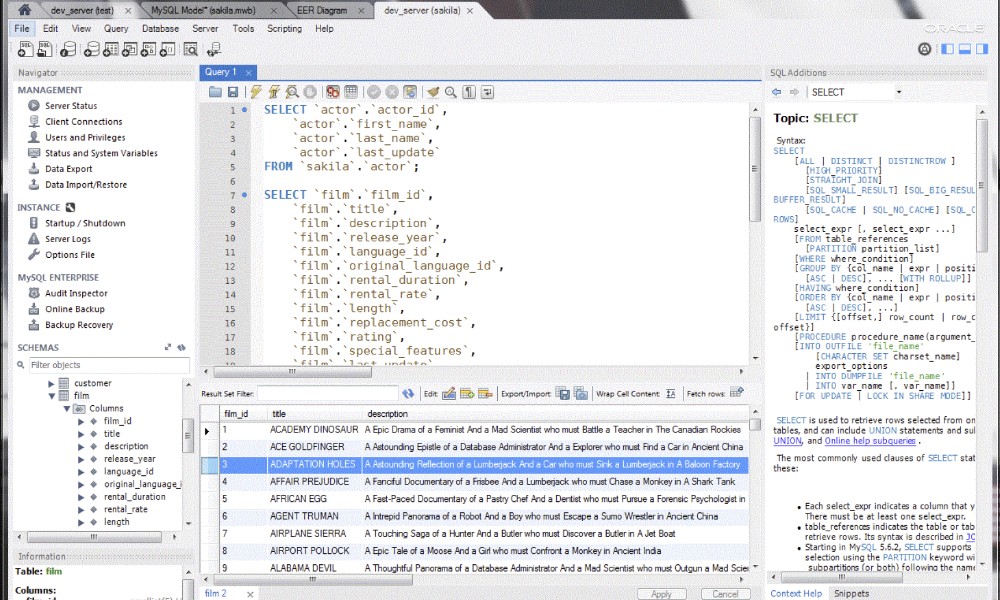The width and height of the screenshot is (1000, 600).
Task: Reconnect to DBMS toolbar icon
Action: [214, 49]
